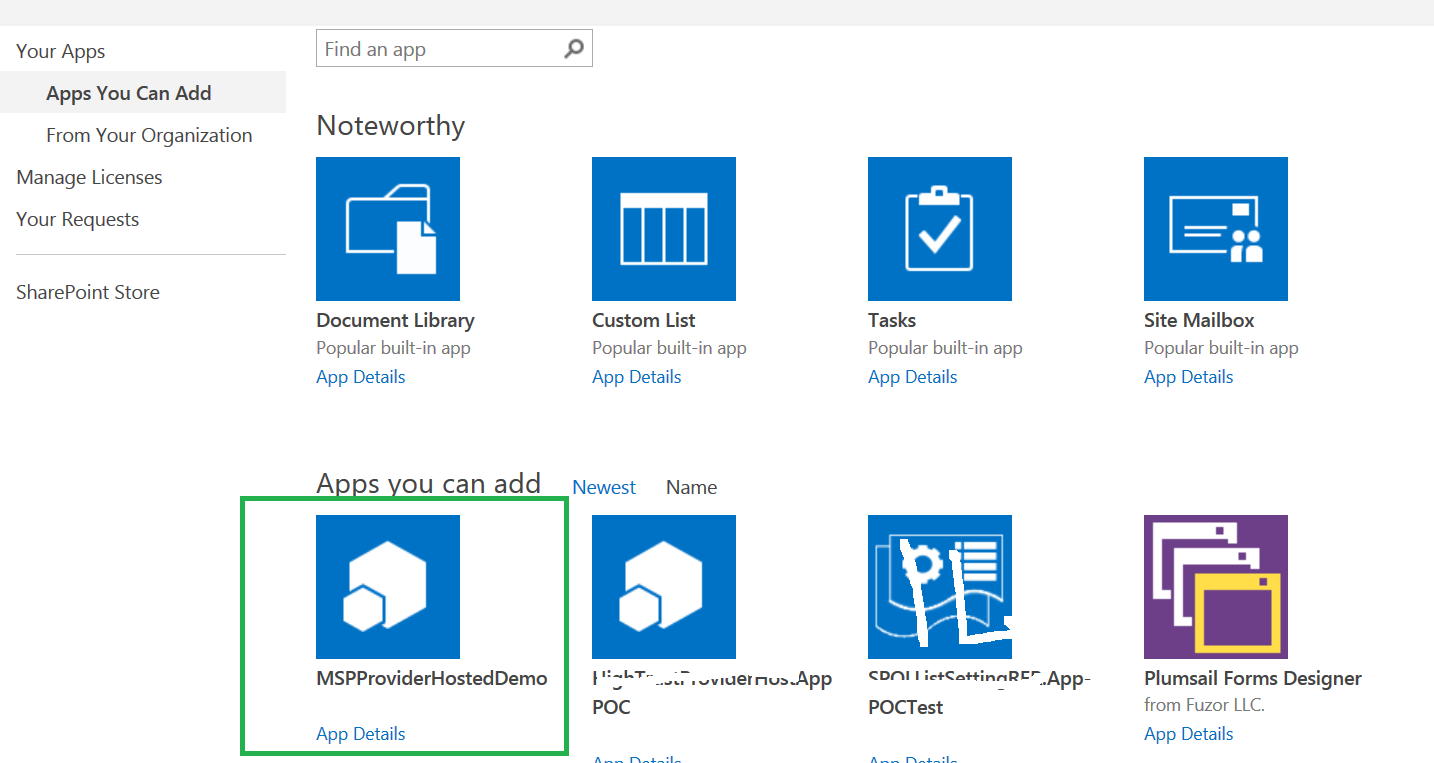Click the Plumsail Forms Designer purple icon

pos(1215,586)
